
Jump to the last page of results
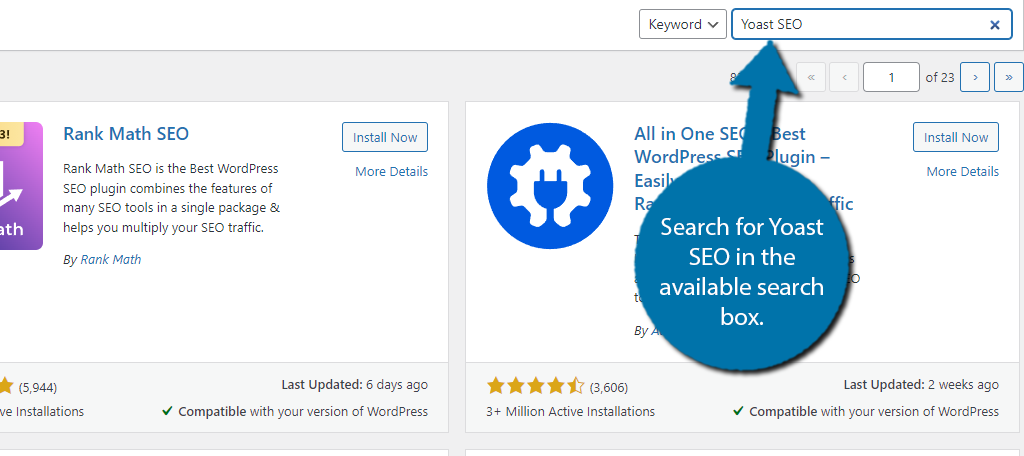(1008, 77)
